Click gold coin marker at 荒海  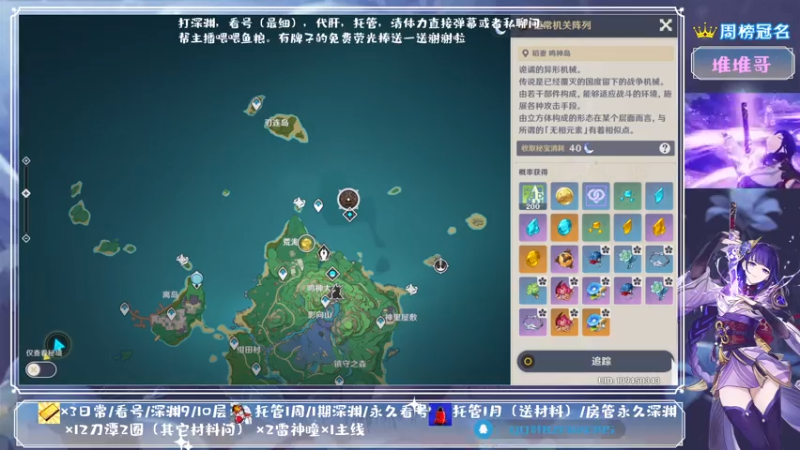pyautogui.click(x=306, y=243)
